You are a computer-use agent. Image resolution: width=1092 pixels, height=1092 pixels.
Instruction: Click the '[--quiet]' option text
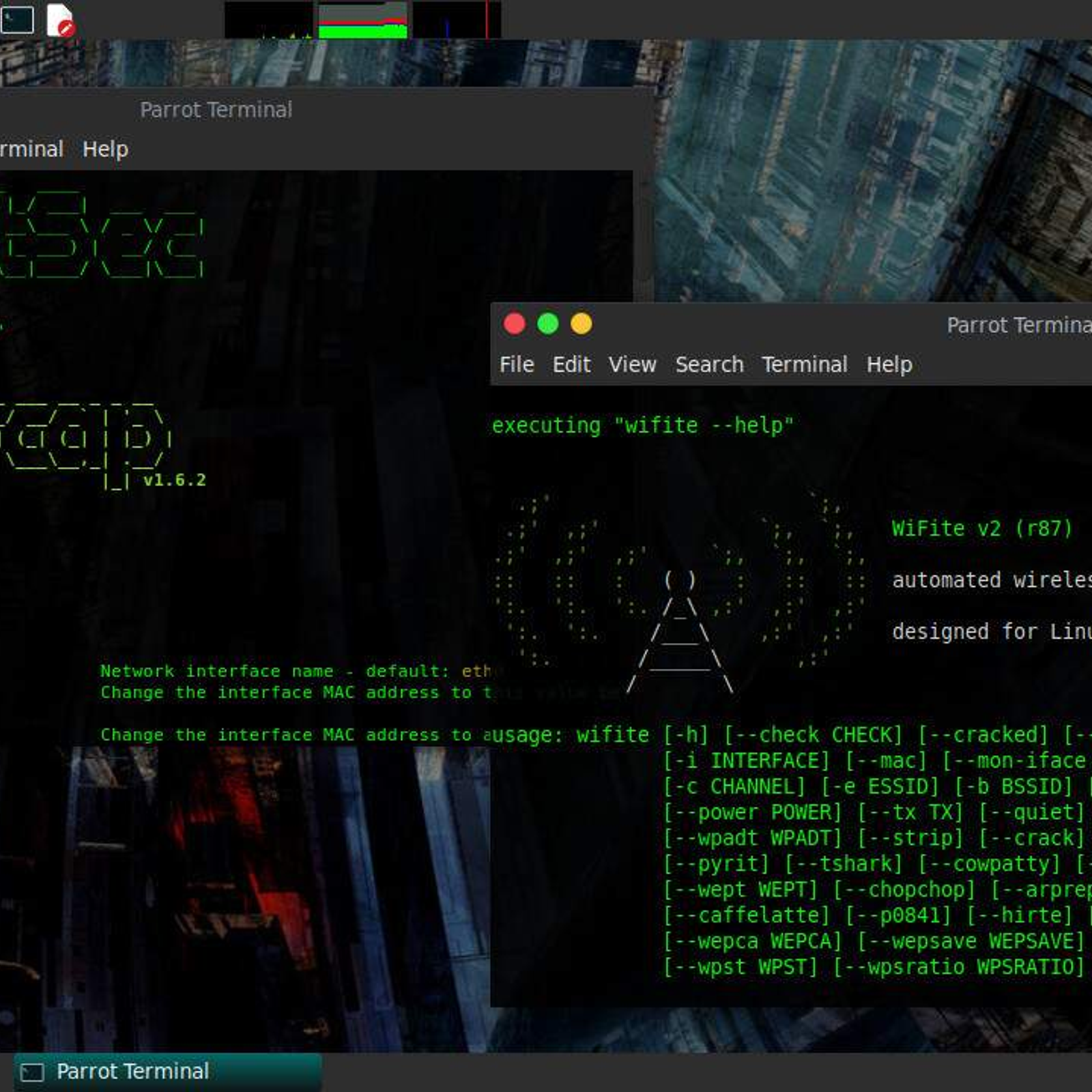point(1031,812)
